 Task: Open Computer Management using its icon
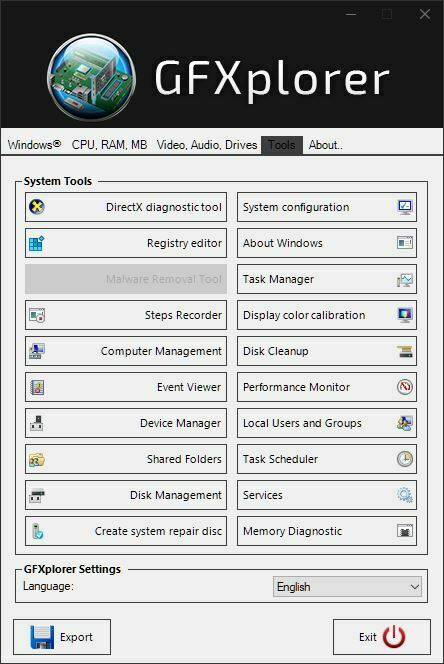point(37,351)
